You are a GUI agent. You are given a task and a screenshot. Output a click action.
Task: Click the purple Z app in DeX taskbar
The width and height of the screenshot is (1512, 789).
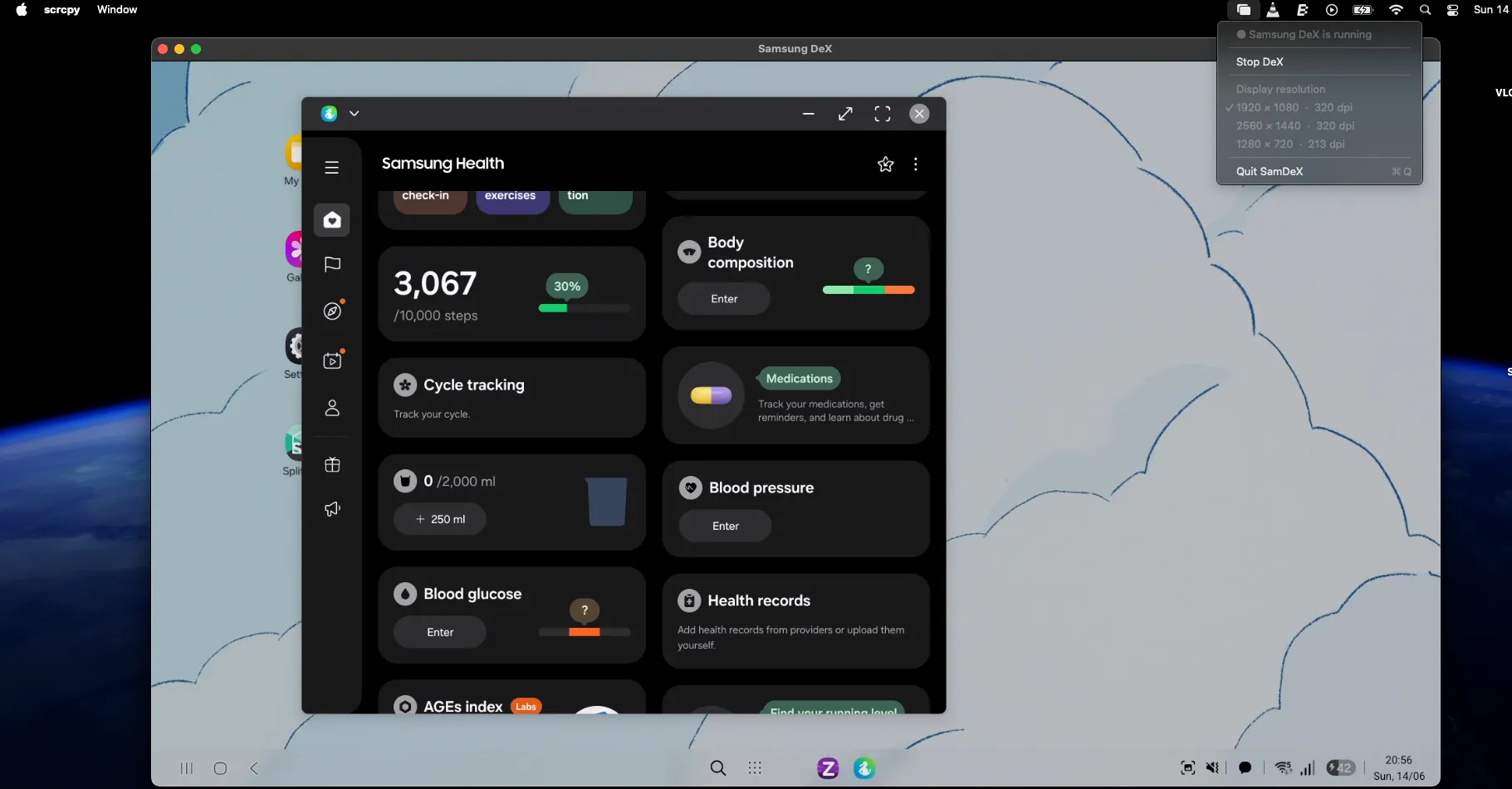(828, 768)
